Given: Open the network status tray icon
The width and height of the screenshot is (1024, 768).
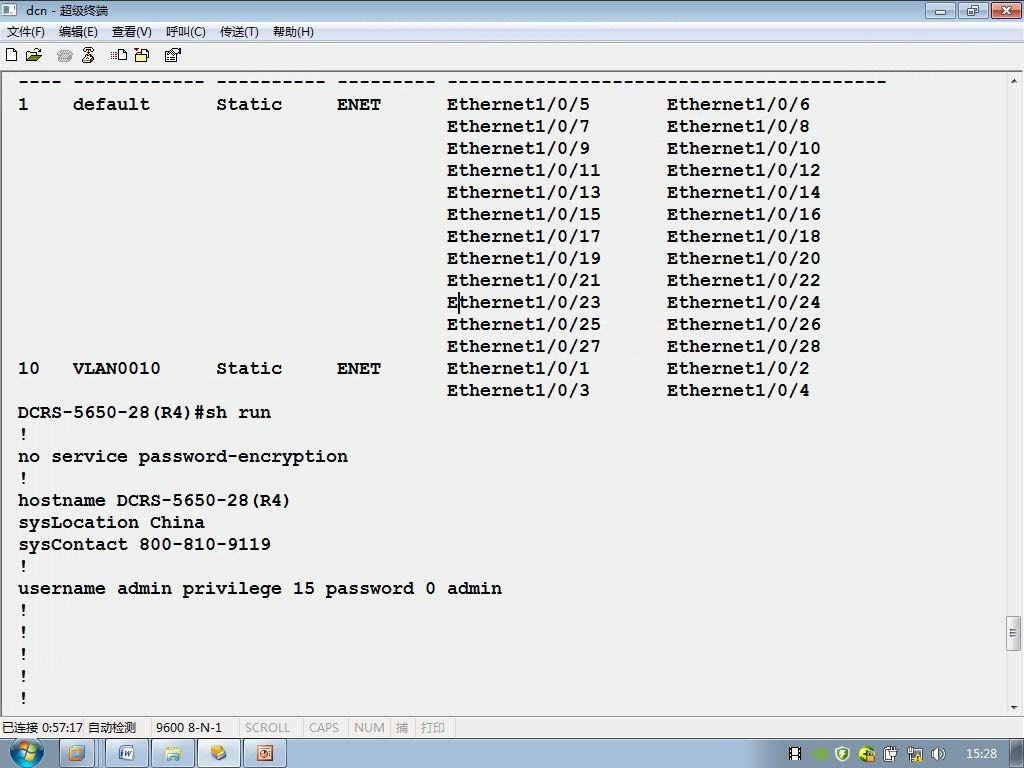Looking at the screenshot, I should (x=914, y=754).
